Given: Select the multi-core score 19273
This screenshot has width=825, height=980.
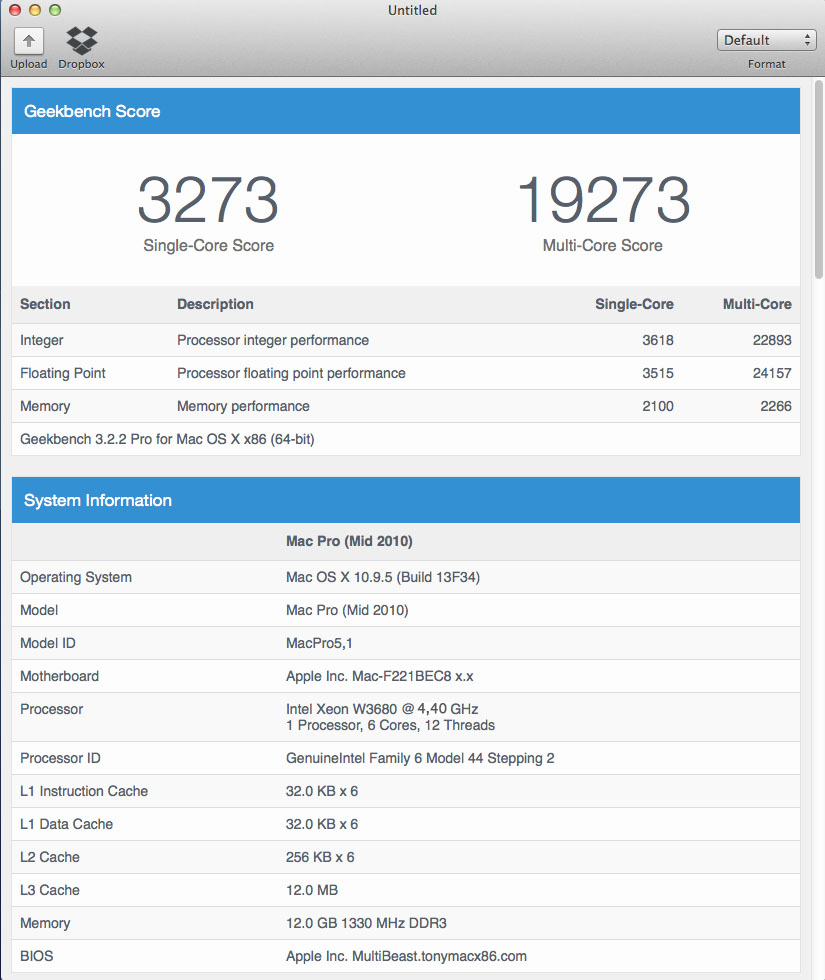Looking at the screenshot, I should 604,199.
